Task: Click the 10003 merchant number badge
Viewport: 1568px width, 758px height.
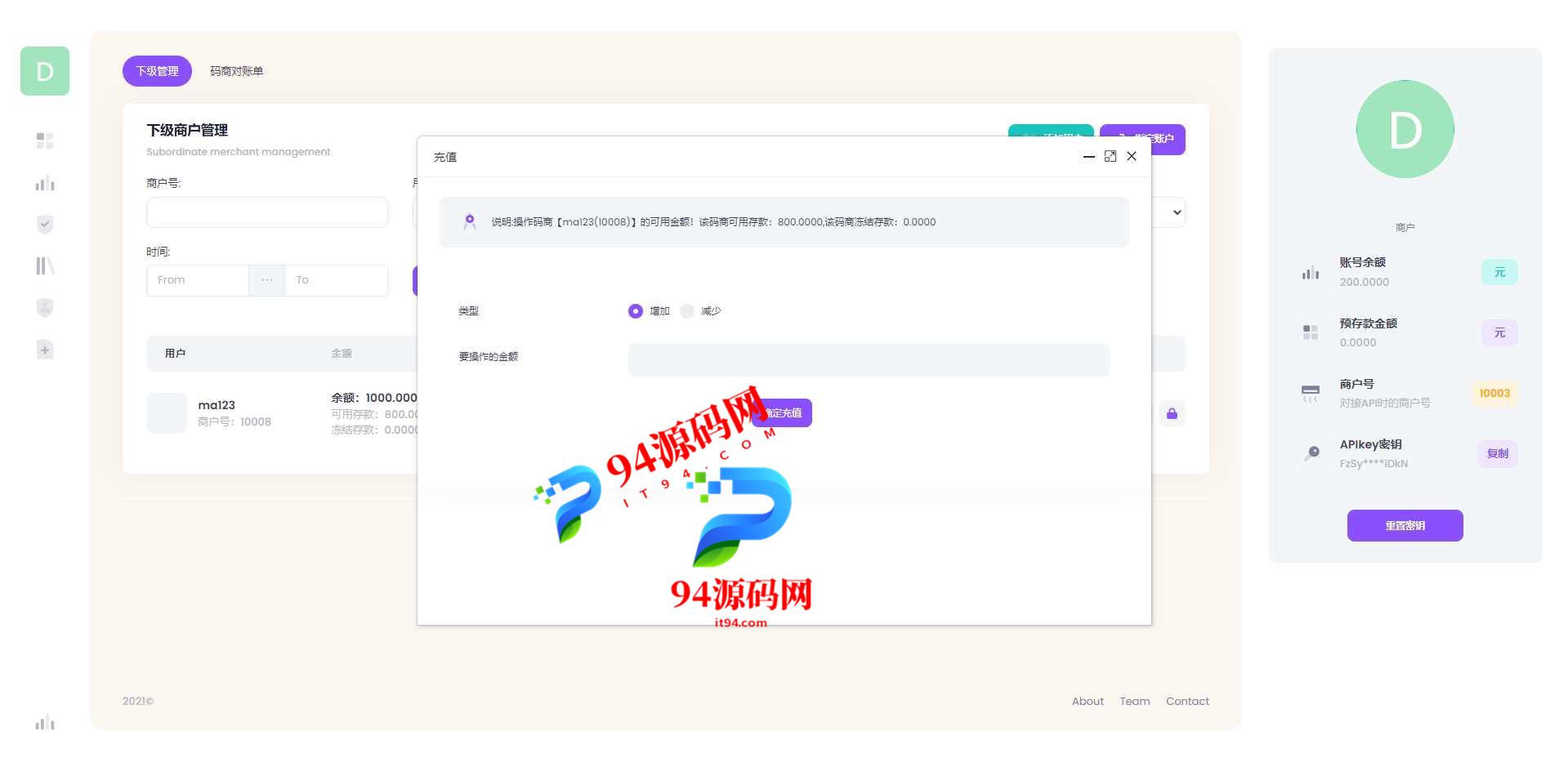Action: (1494, 393)
